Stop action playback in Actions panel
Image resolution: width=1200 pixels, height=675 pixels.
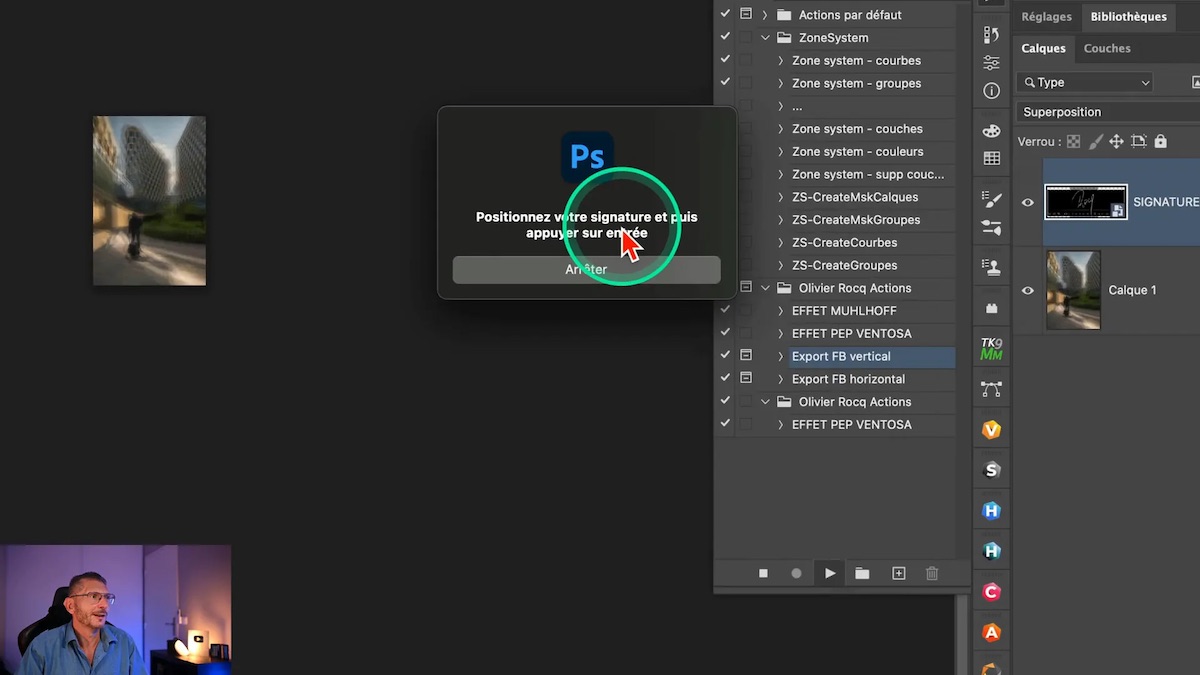763,573
